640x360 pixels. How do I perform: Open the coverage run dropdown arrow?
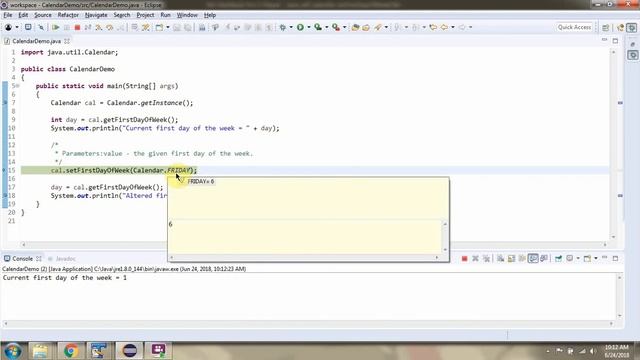pos(327,27)
